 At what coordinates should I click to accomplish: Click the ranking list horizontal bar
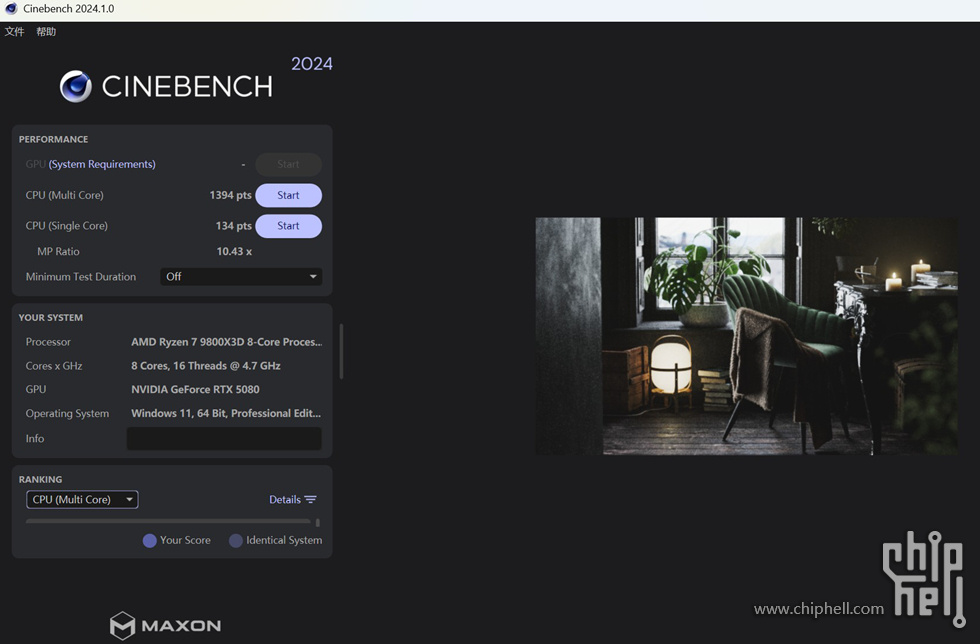tap(168, 521)
